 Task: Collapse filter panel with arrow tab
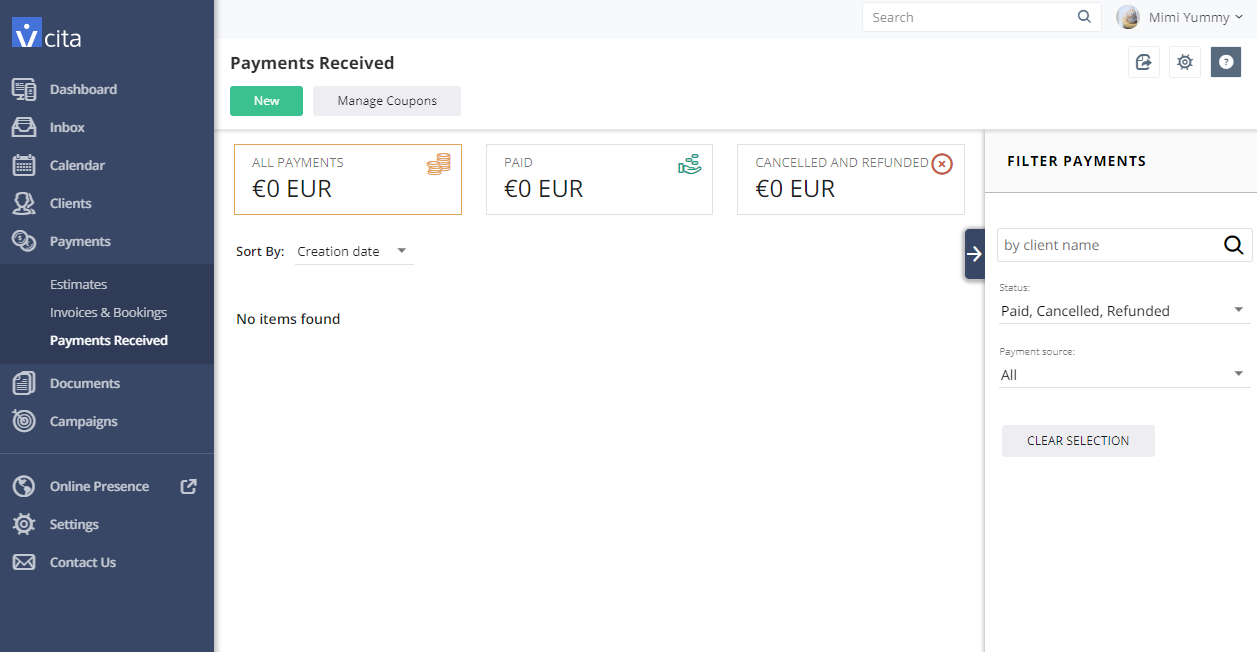click(974, 254)
